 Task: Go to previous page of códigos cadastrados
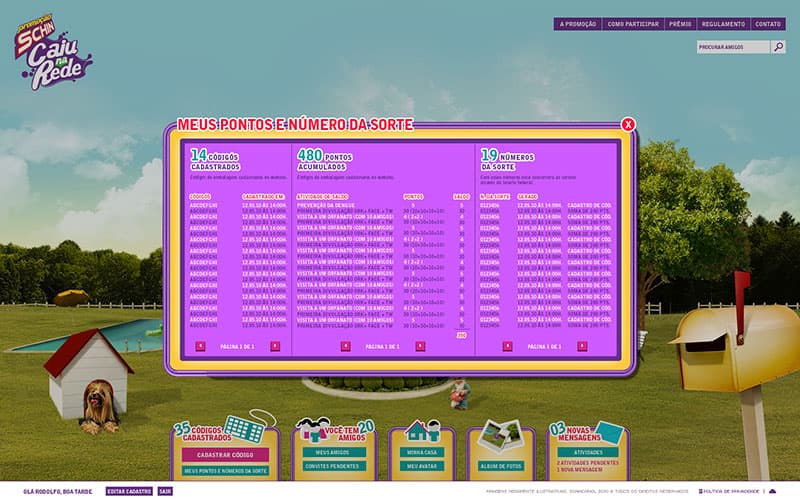click(200, 346)
